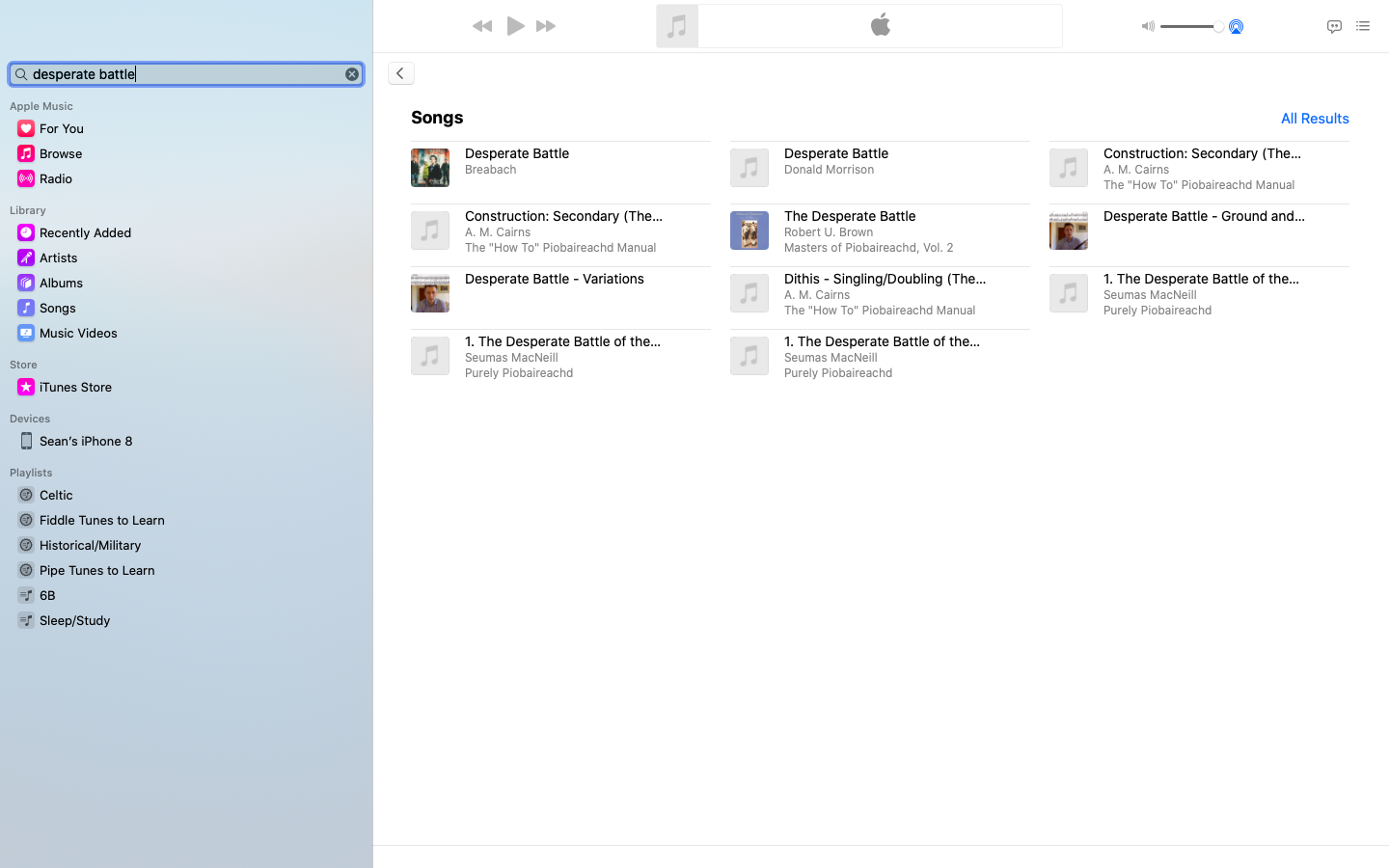Click Store sidebar section header
This screenshot has height=868, width=1389.
tap(23, 365)
